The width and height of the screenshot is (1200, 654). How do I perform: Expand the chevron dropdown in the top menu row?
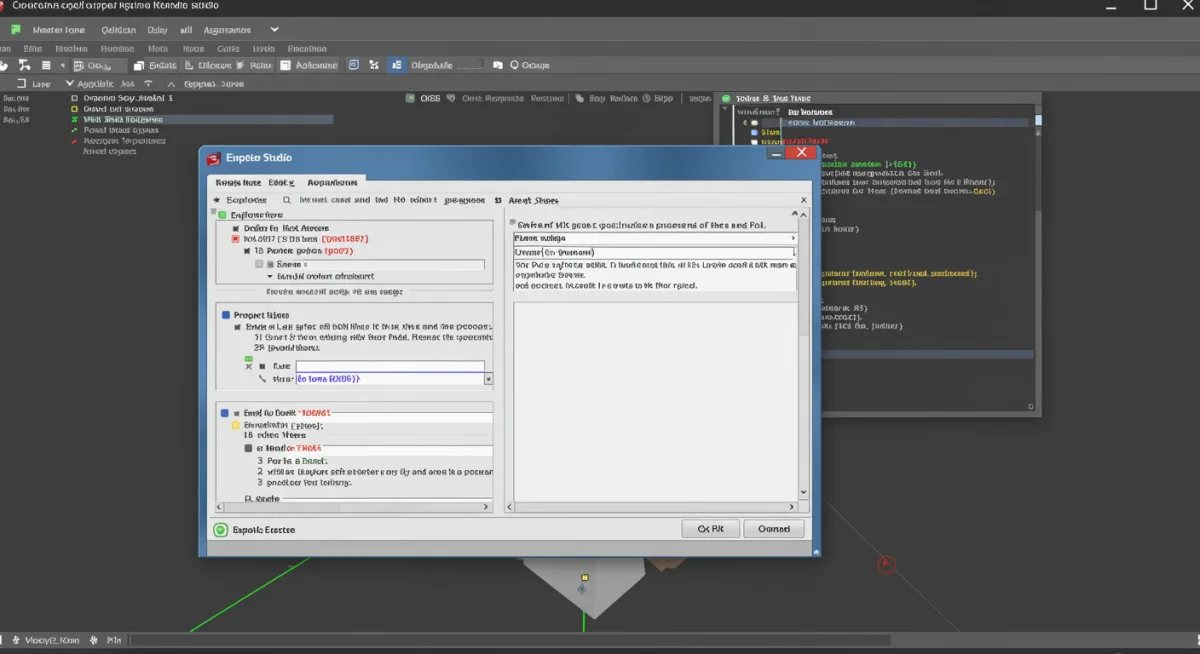(x=275, y=30)
